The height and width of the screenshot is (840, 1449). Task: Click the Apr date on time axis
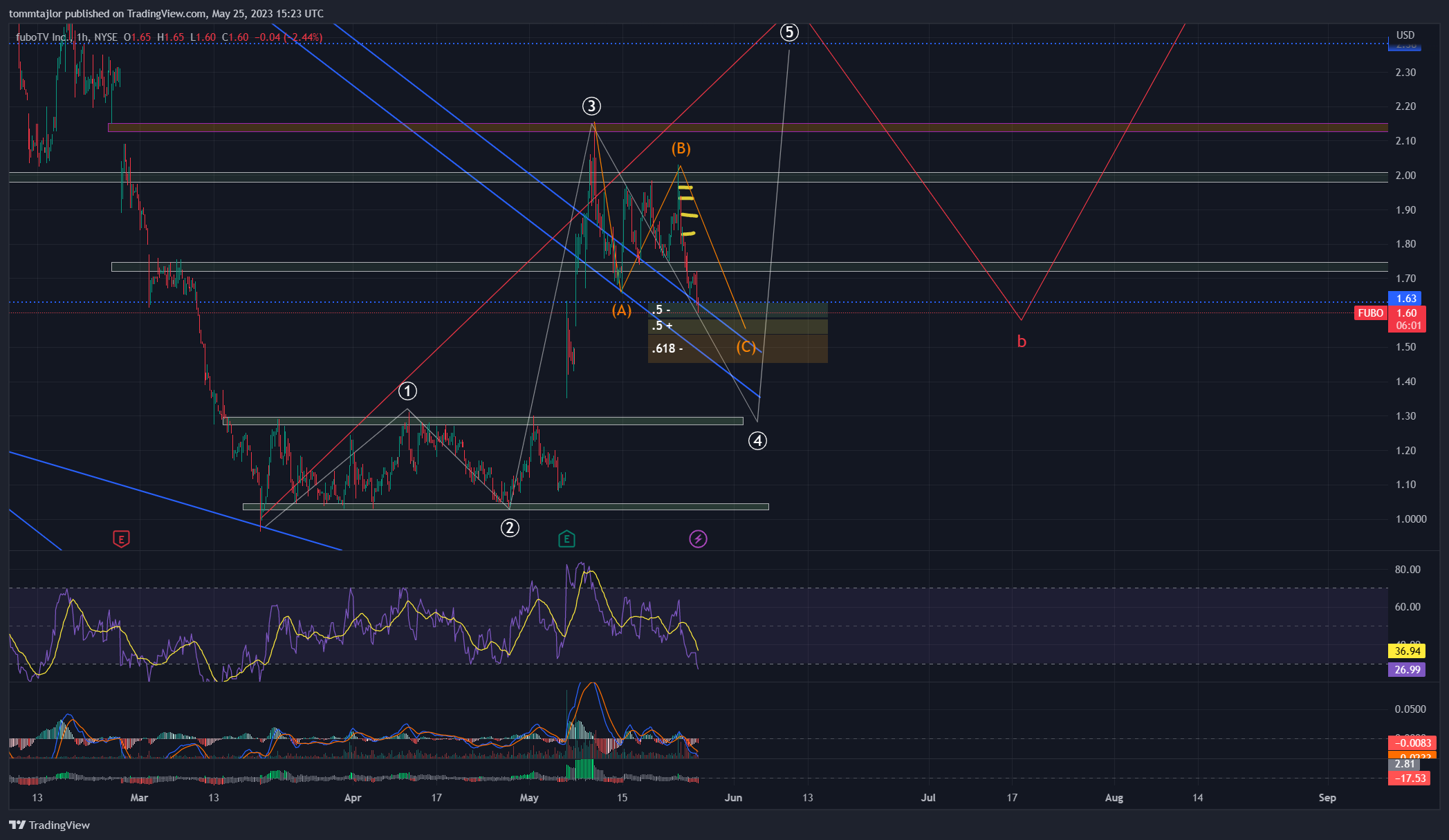point(353,798)
